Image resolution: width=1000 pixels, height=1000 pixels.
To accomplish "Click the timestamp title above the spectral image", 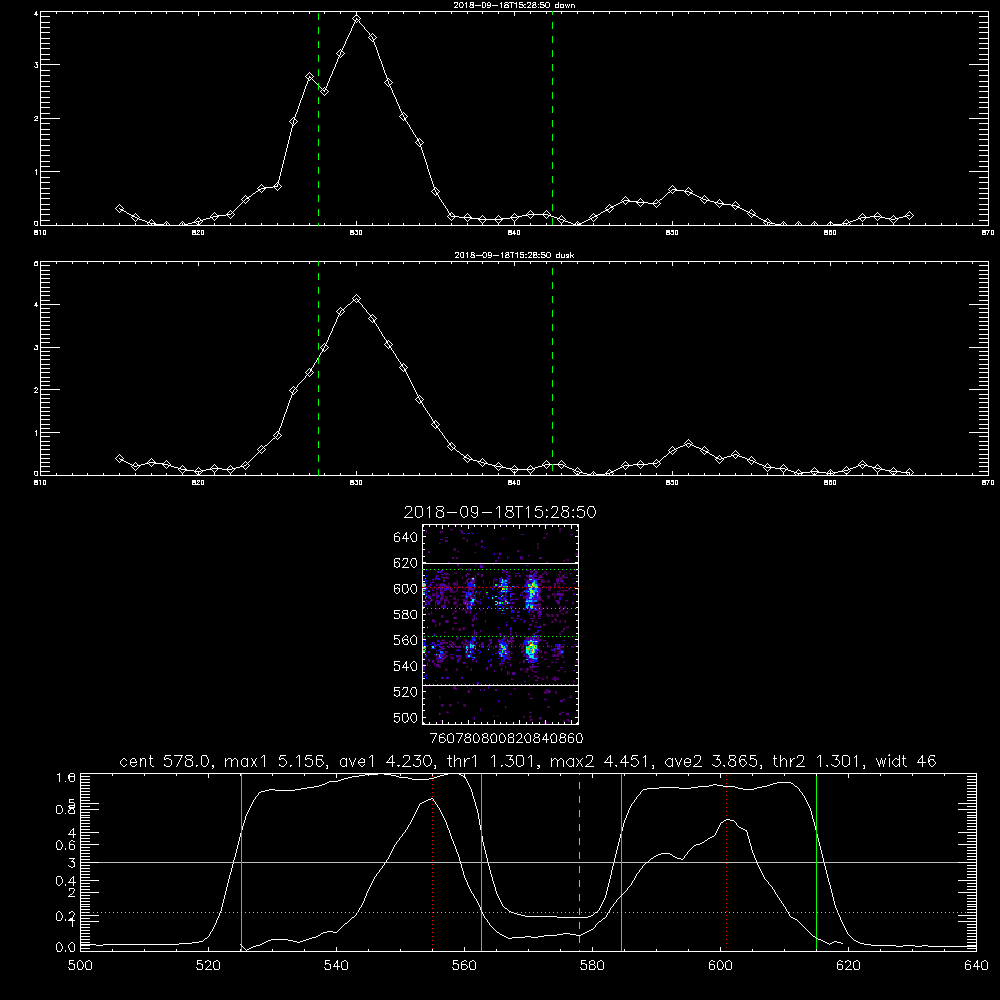I will (x=500, y=512).
